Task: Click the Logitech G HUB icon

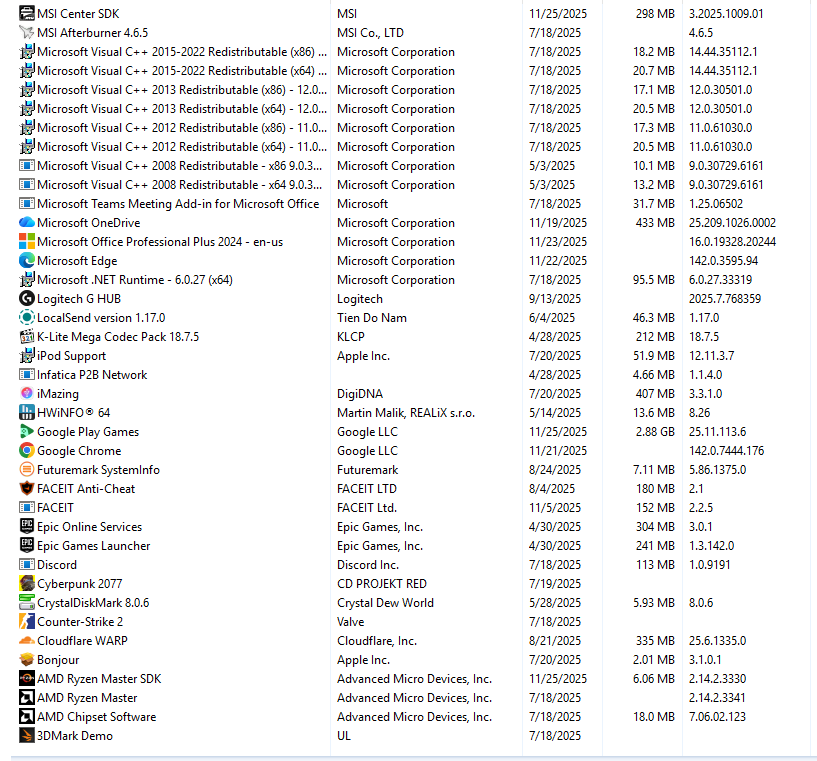Action: click(x=27, y=298)
